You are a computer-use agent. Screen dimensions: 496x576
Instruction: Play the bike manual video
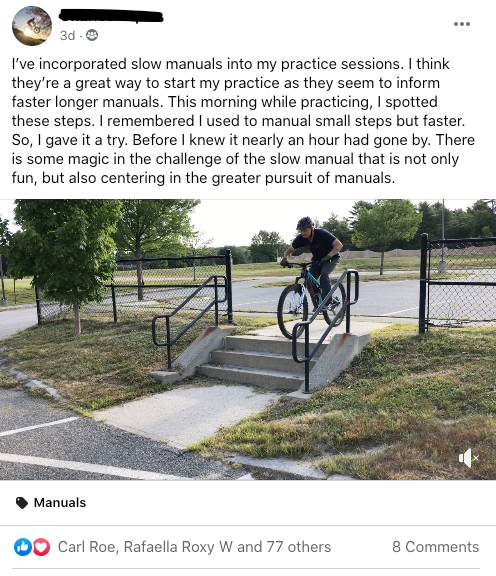[x=248, y=339]
